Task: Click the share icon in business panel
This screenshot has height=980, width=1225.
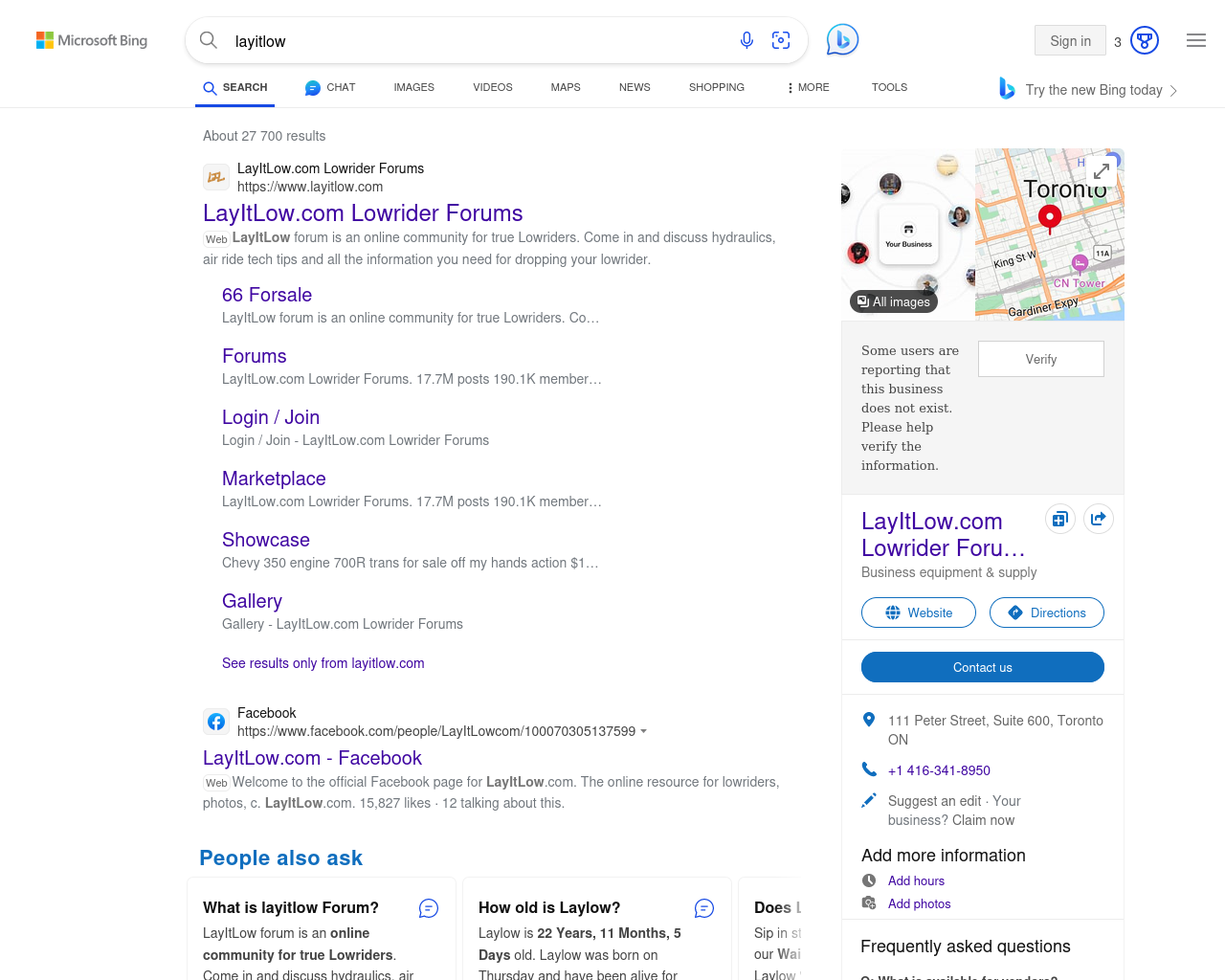Action: coord(1098,519)
